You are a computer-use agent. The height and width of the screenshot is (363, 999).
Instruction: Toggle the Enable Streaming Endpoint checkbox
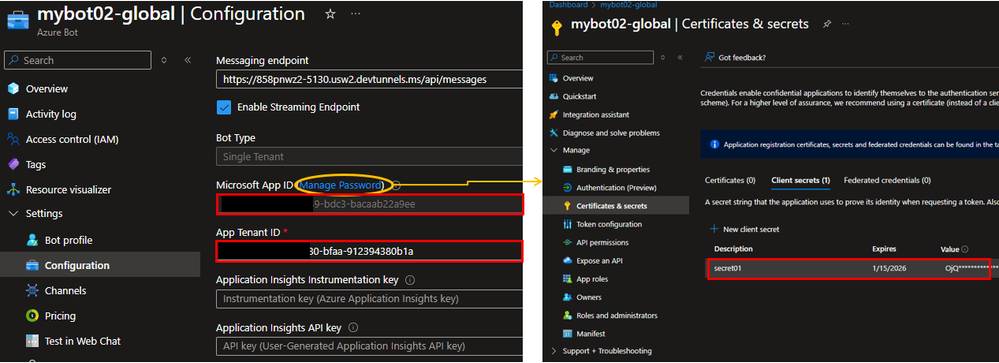(x=224, y=107)
